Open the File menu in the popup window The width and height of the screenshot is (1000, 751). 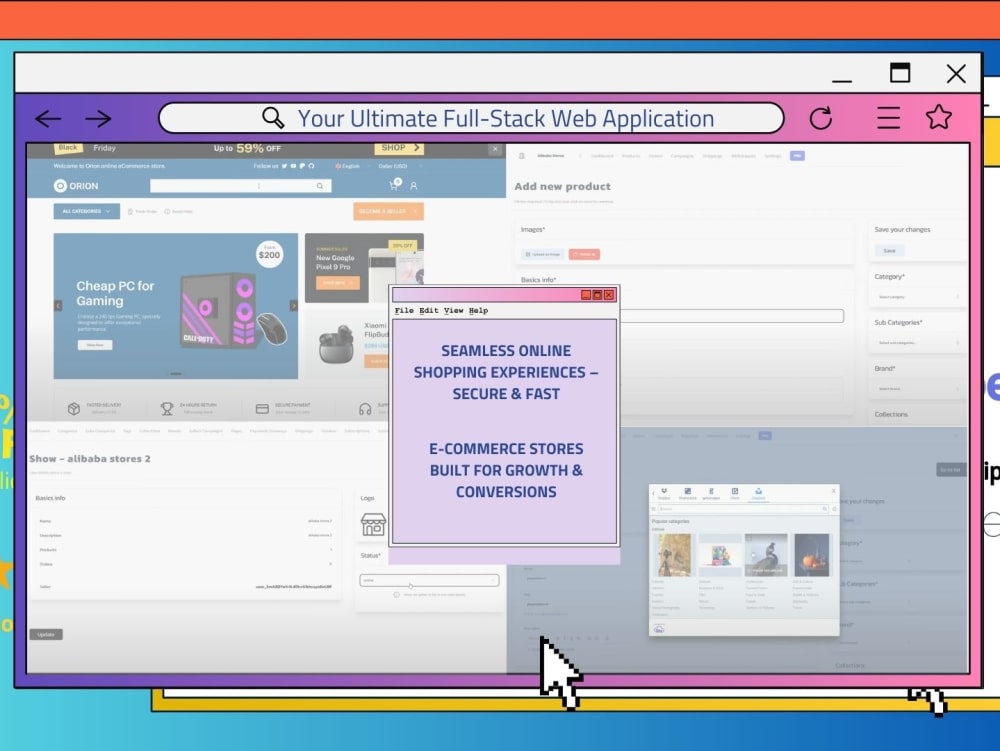tap(404, 310)
